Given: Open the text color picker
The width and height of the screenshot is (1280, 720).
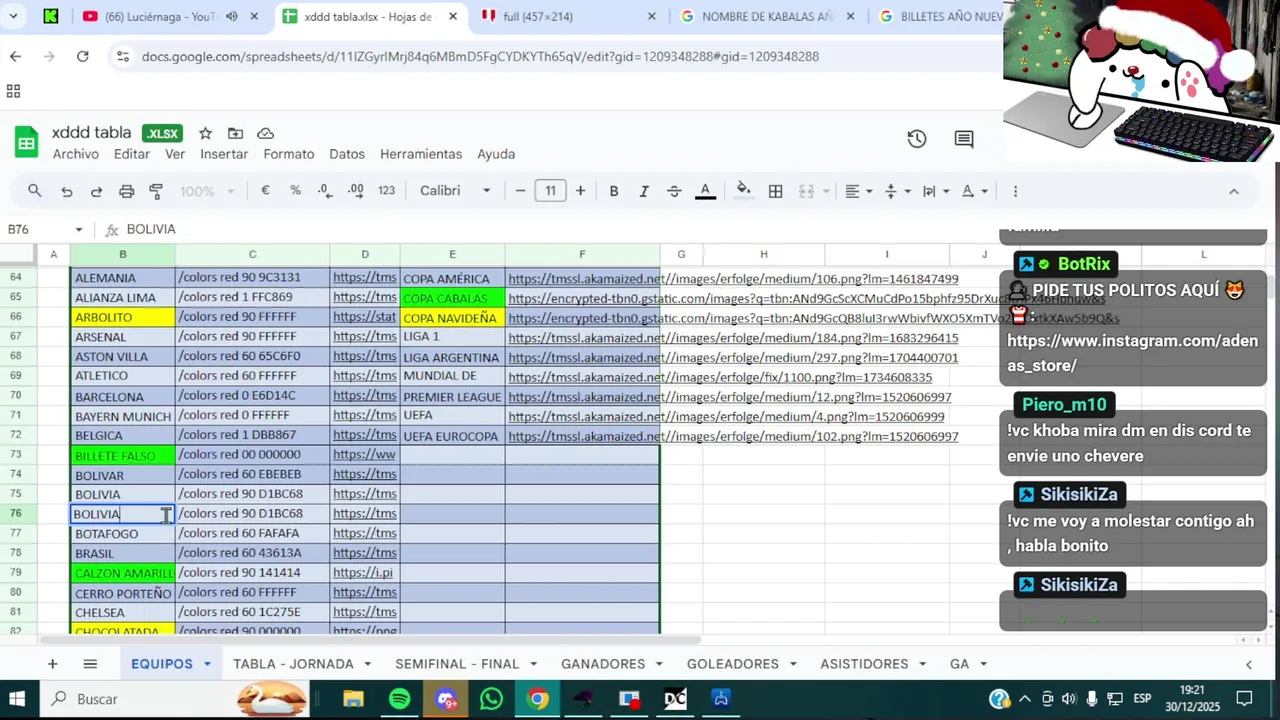Looking at the screenshot, I should [705, 191].
